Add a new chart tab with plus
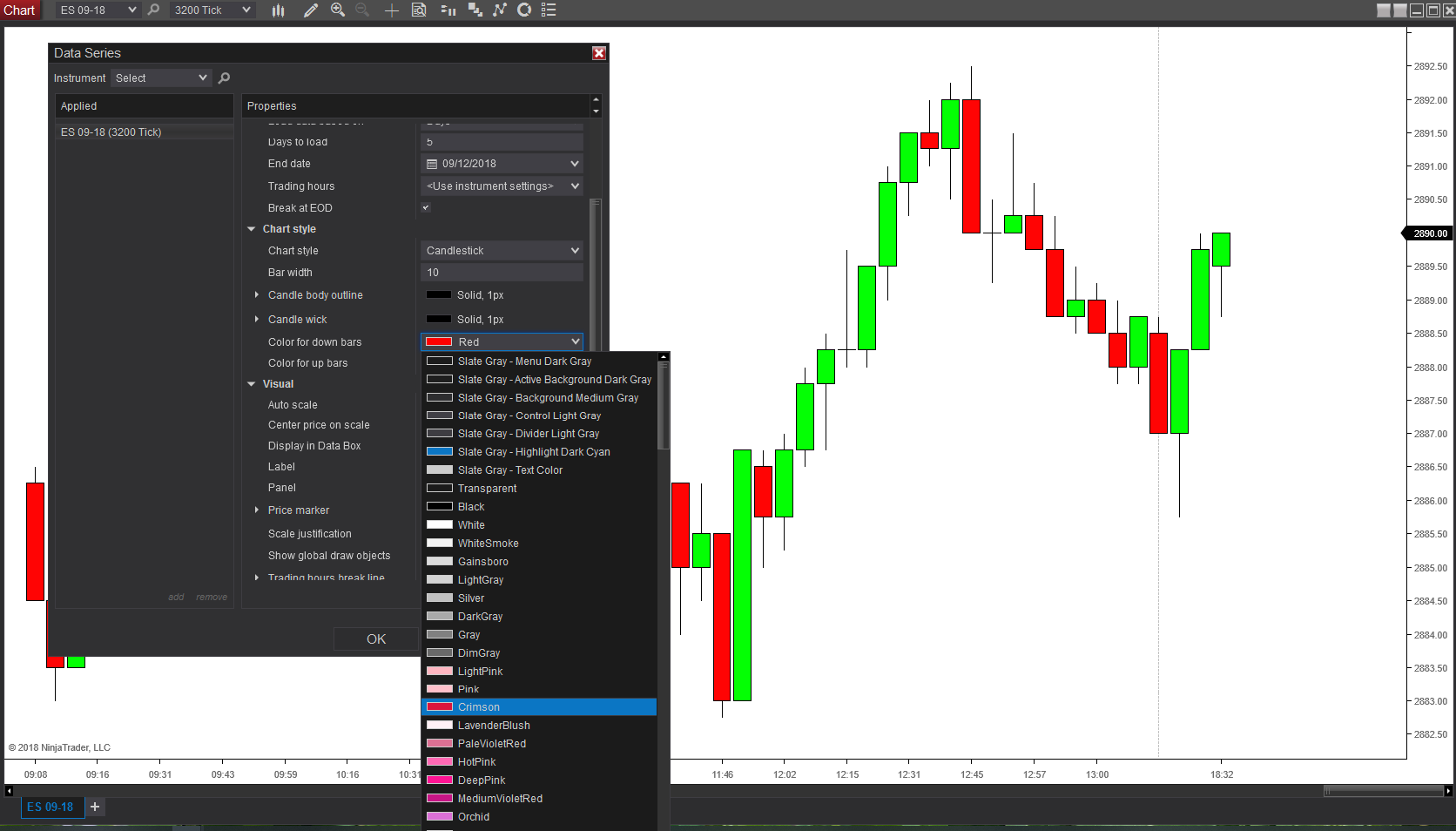This screenshot has height=831, width=1456. pos(95,807)
